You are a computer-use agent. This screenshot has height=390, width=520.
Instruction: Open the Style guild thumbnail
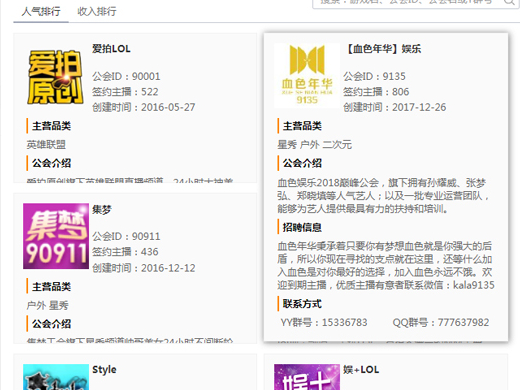56,377
